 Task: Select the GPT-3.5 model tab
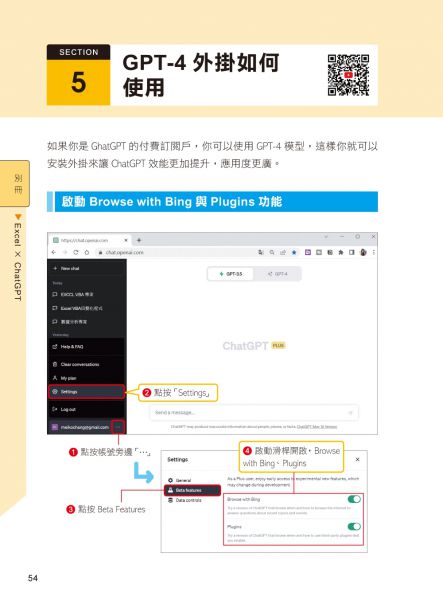(231, 274)
